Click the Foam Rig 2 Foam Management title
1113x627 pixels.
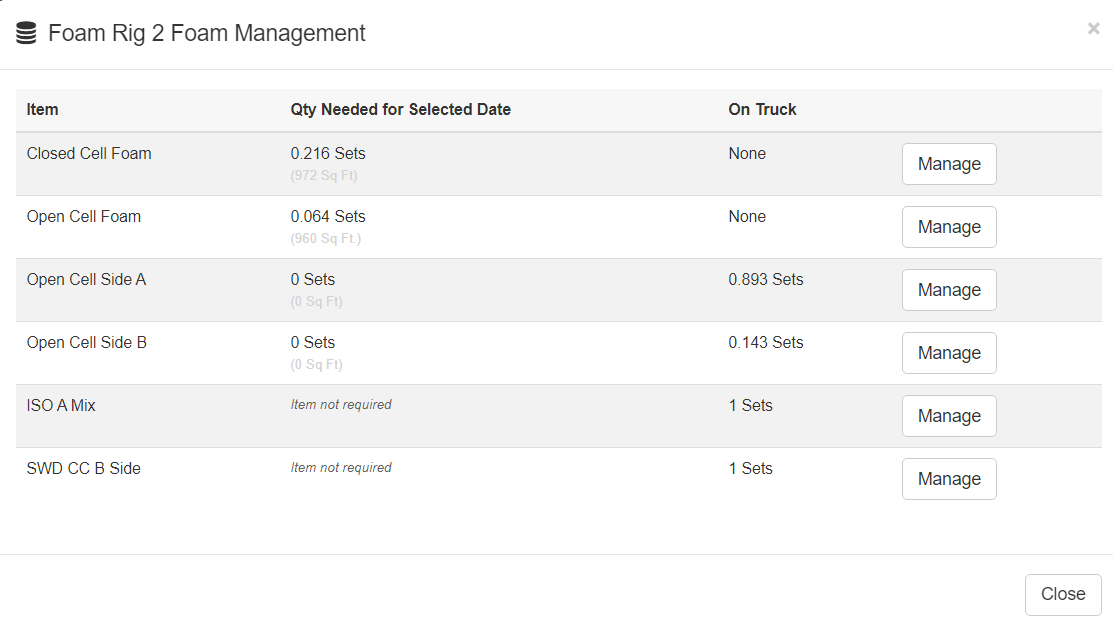206,33
